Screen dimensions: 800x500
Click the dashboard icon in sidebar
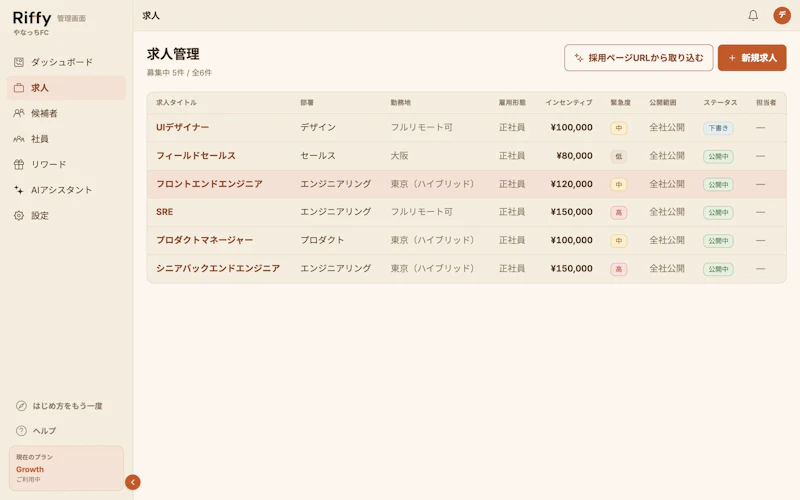coord(19,62)
